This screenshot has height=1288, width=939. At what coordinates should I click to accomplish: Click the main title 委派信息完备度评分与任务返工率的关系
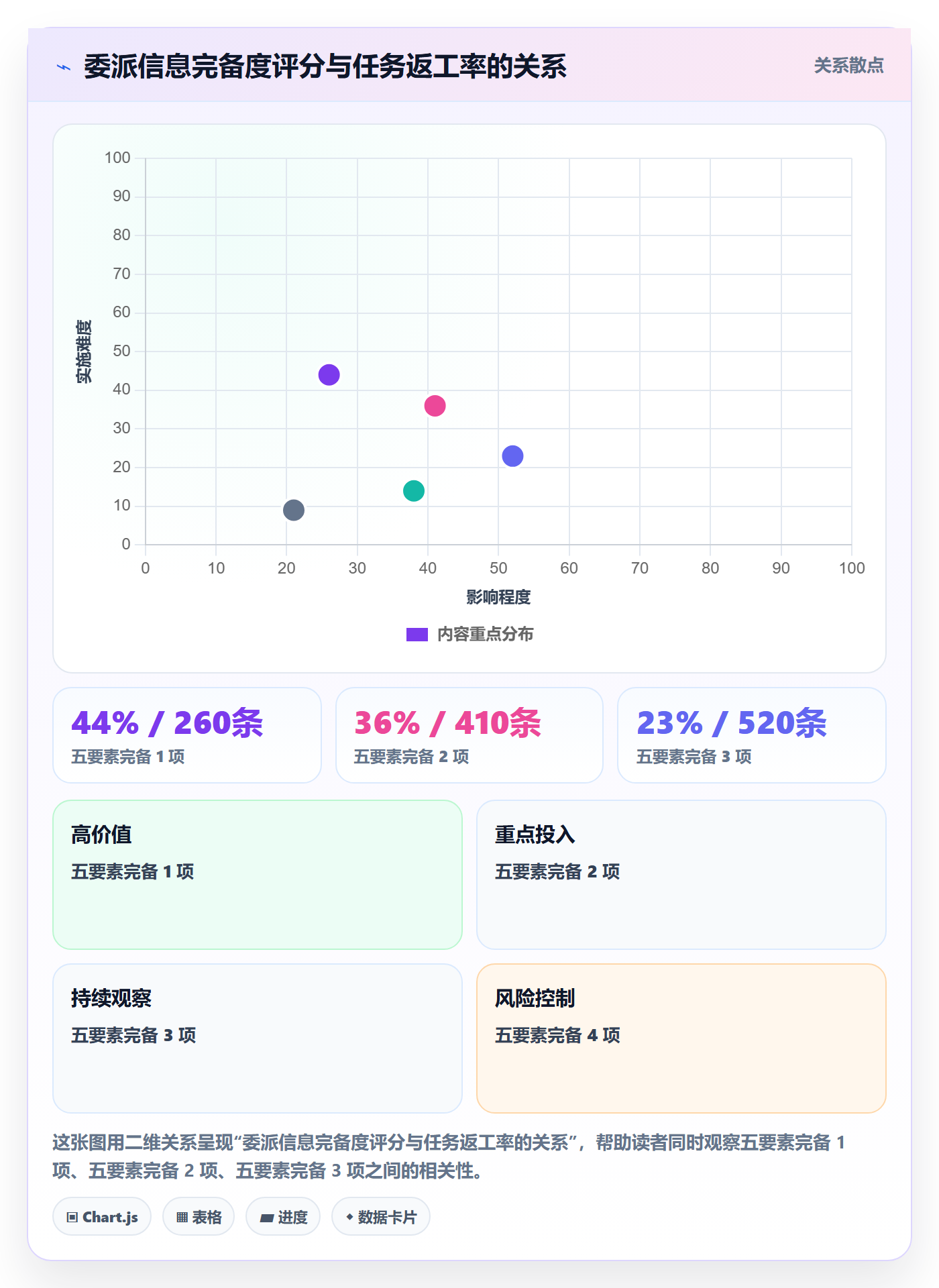(x=325, y=66)
